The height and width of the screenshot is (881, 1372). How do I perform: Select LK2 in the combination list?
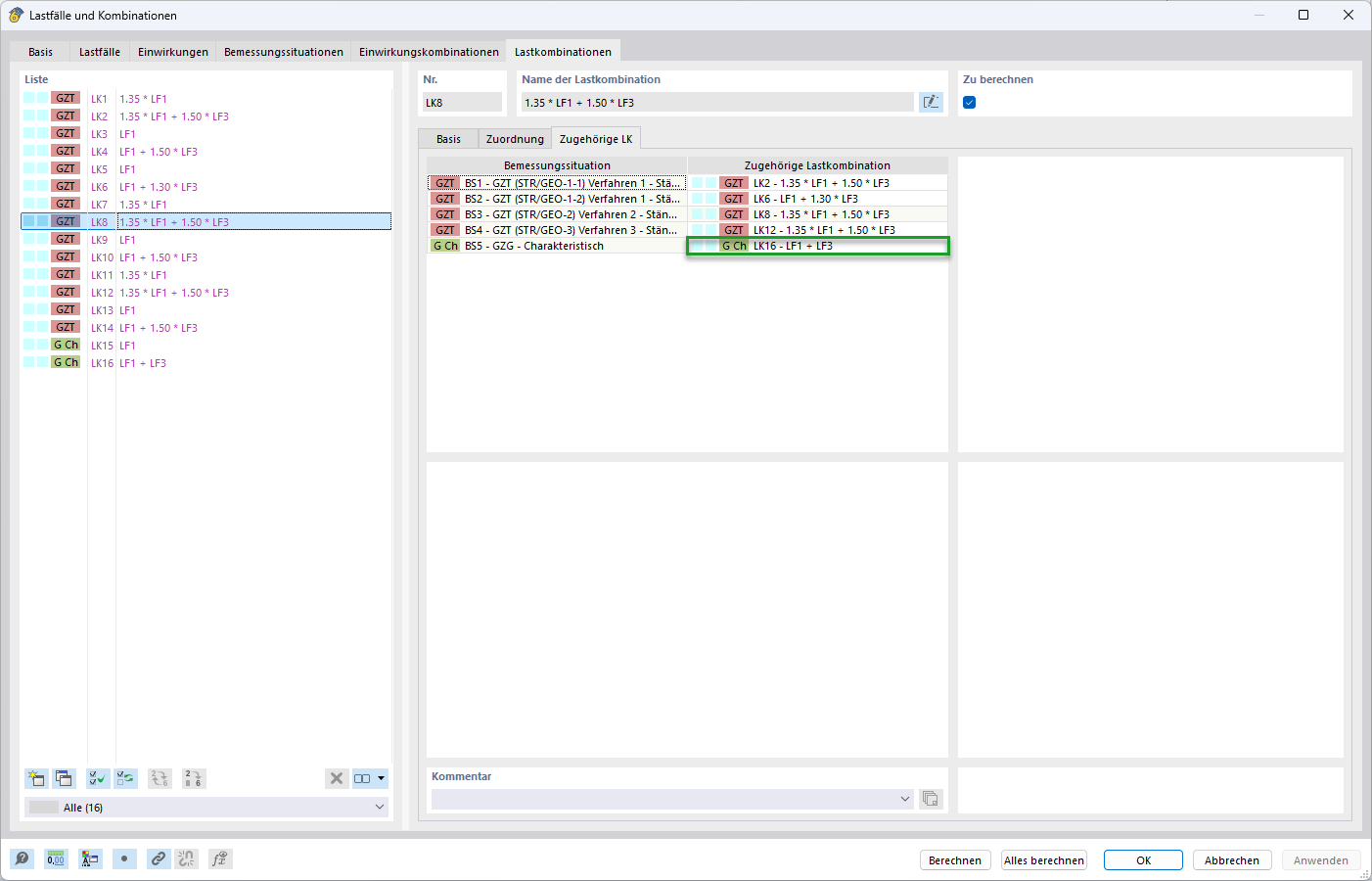tap(206, 116)
